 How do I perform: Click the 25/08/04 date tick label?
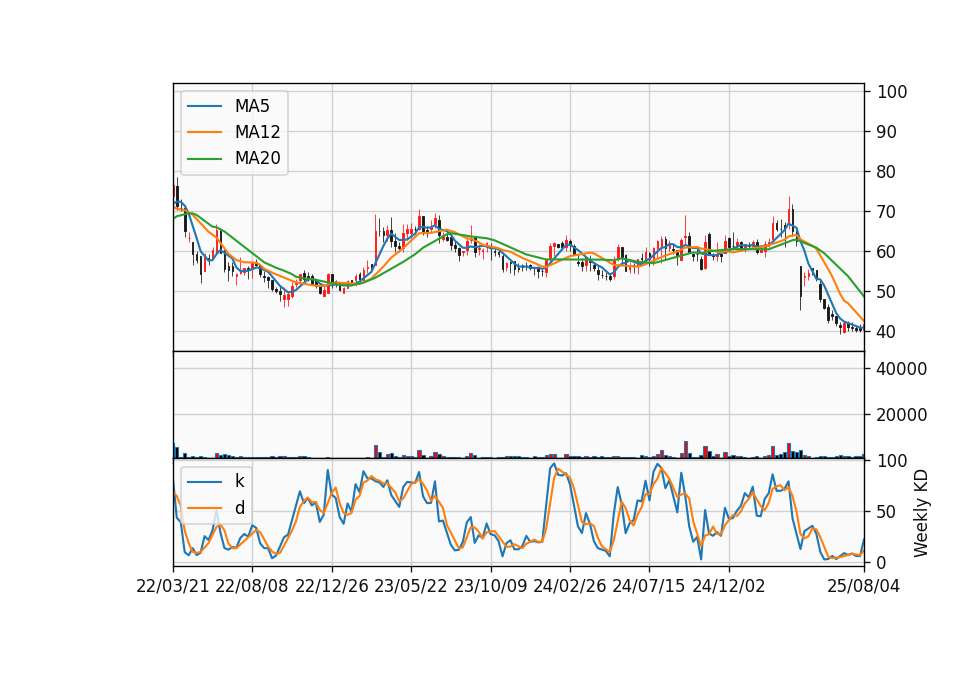point(864,587)
